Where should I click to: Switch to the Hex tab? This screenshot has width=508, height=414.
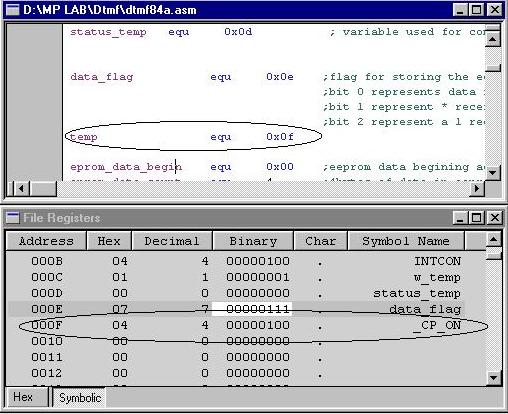point(27,397)
